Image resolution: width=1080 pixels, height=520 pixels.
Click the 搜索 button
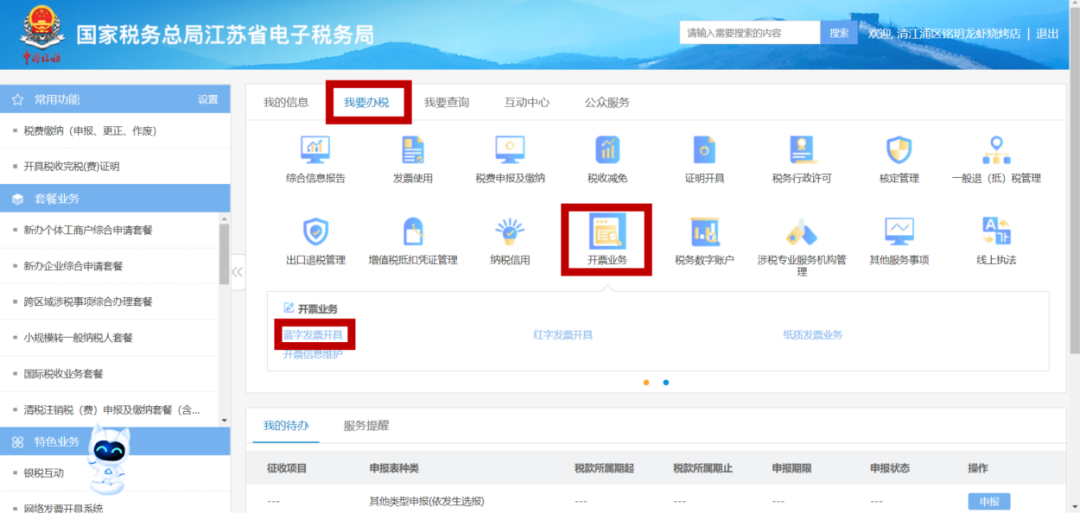click(839, 33)
